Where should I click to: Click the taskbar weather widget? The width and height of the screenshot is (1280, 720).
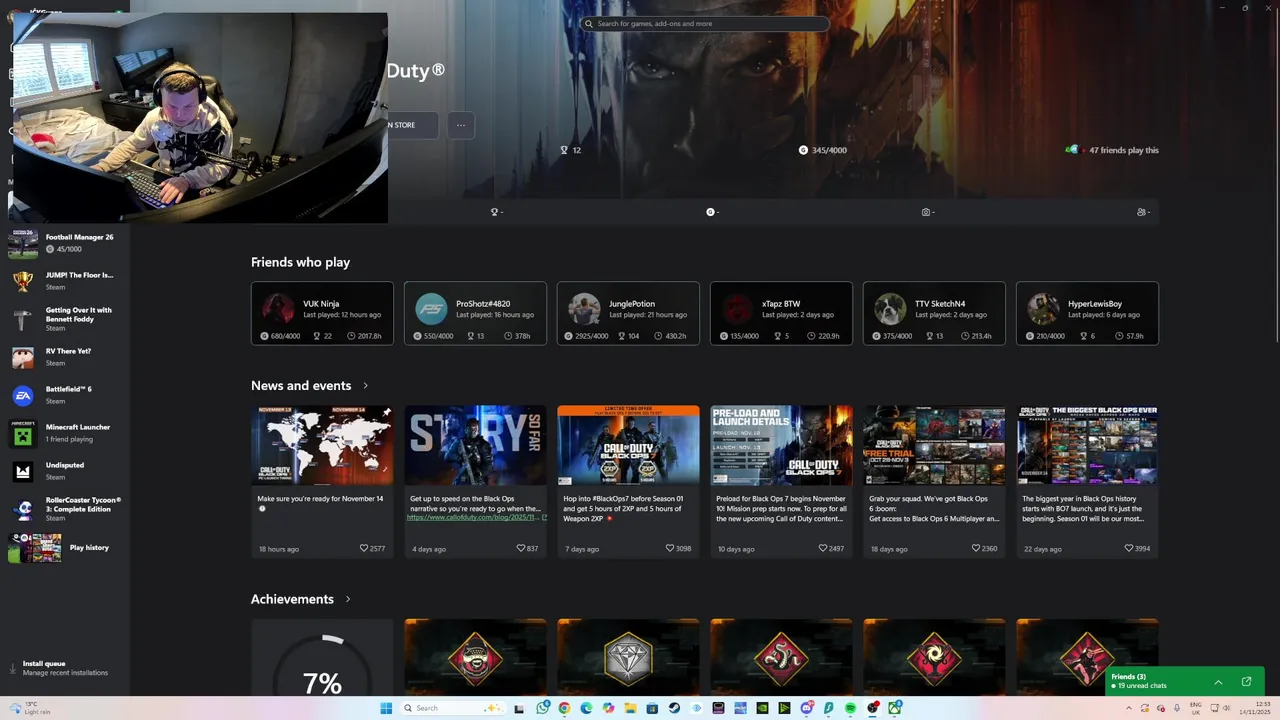click(30, 708)
